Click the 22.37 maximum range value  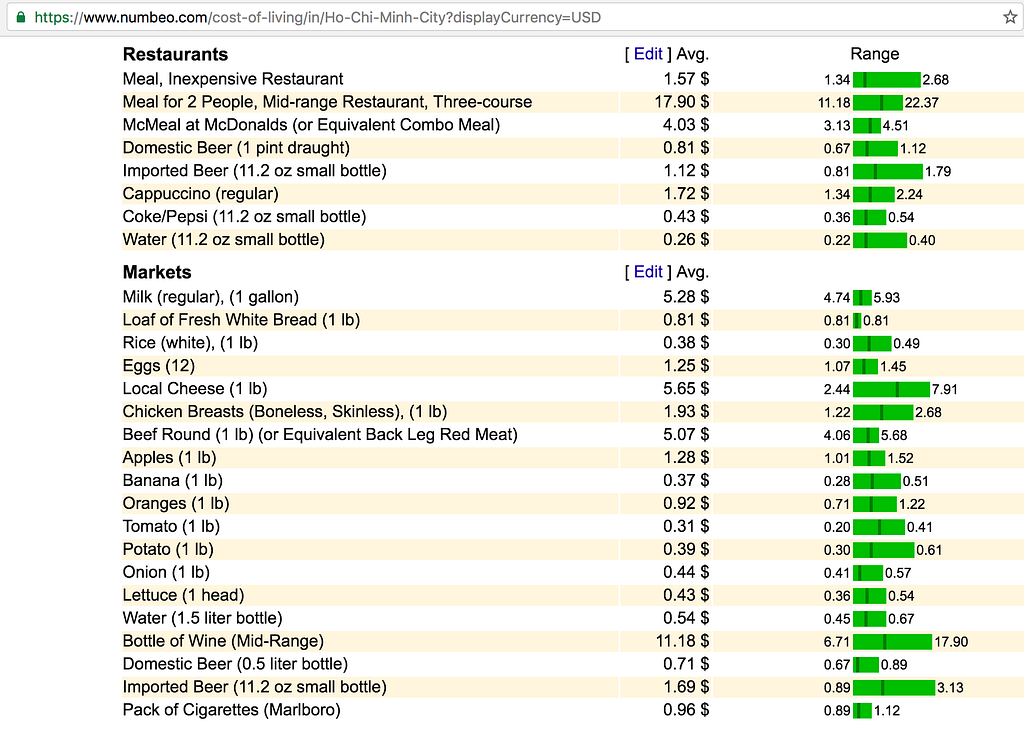(921, 103)
